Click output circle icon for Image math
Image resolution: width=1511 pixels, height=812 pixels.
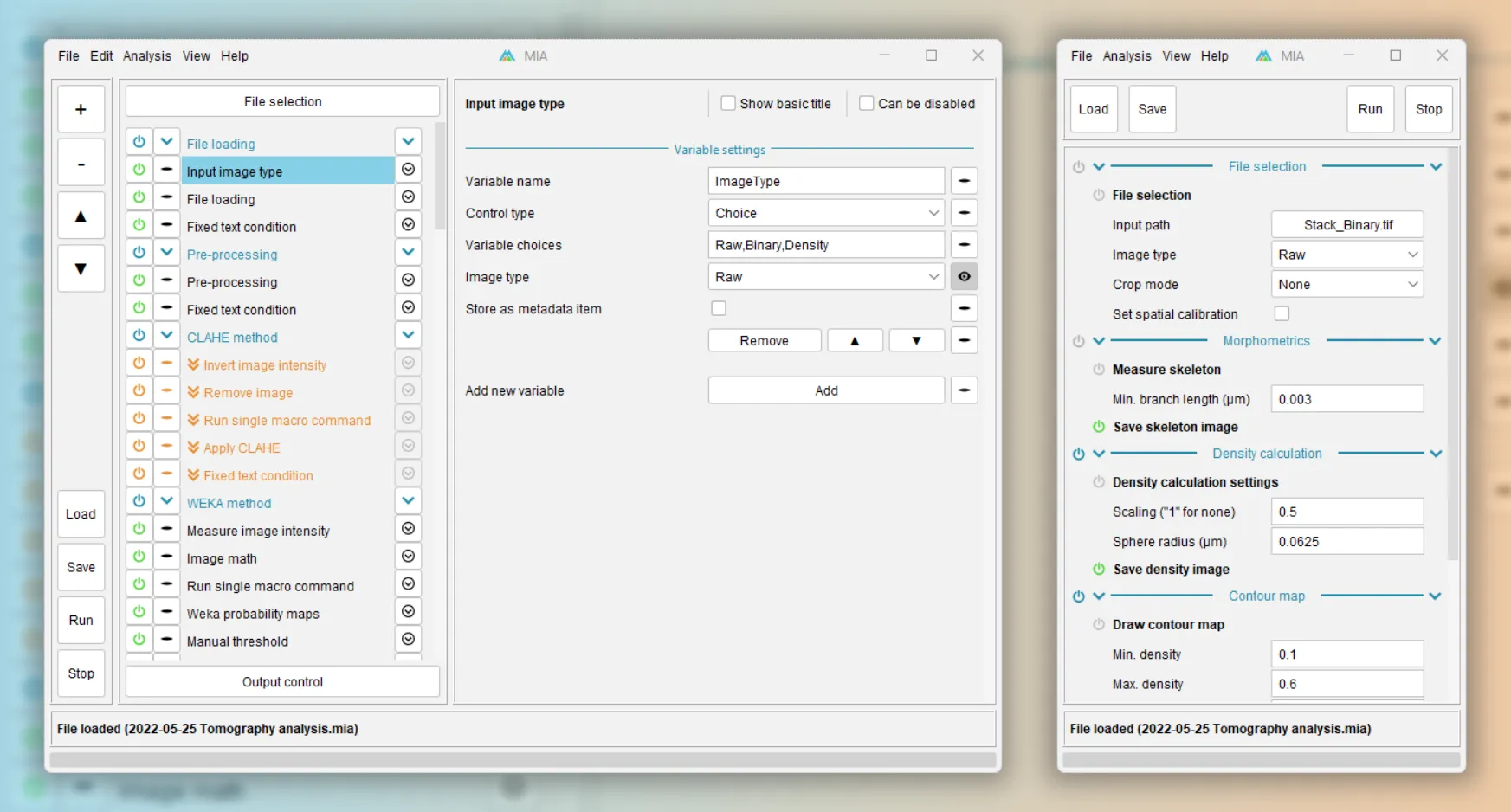pyautogui.click(x=408, y=557)
